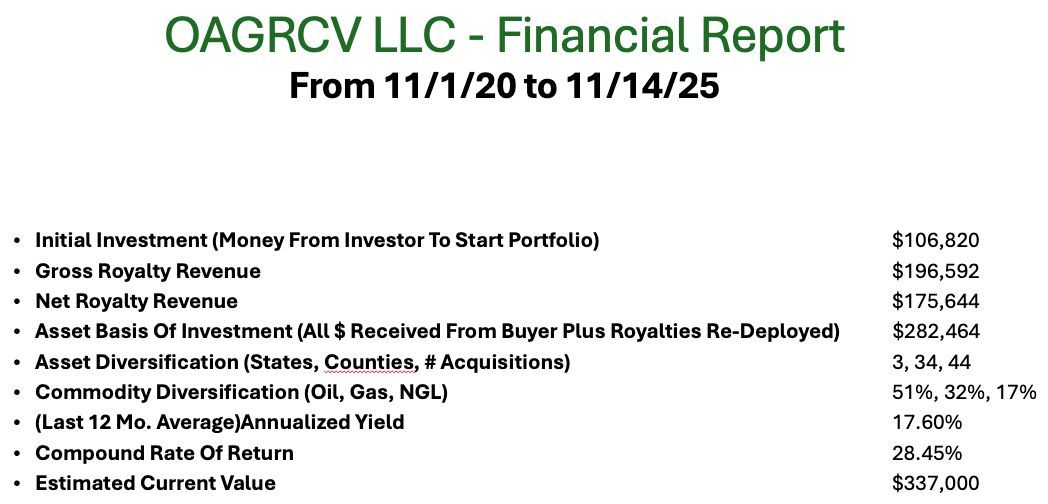Image resolution: width=1048 pixels, height=504 pixels.
Task: Click the $175,644 net revenue amount
Action: [x=935, y=301]
